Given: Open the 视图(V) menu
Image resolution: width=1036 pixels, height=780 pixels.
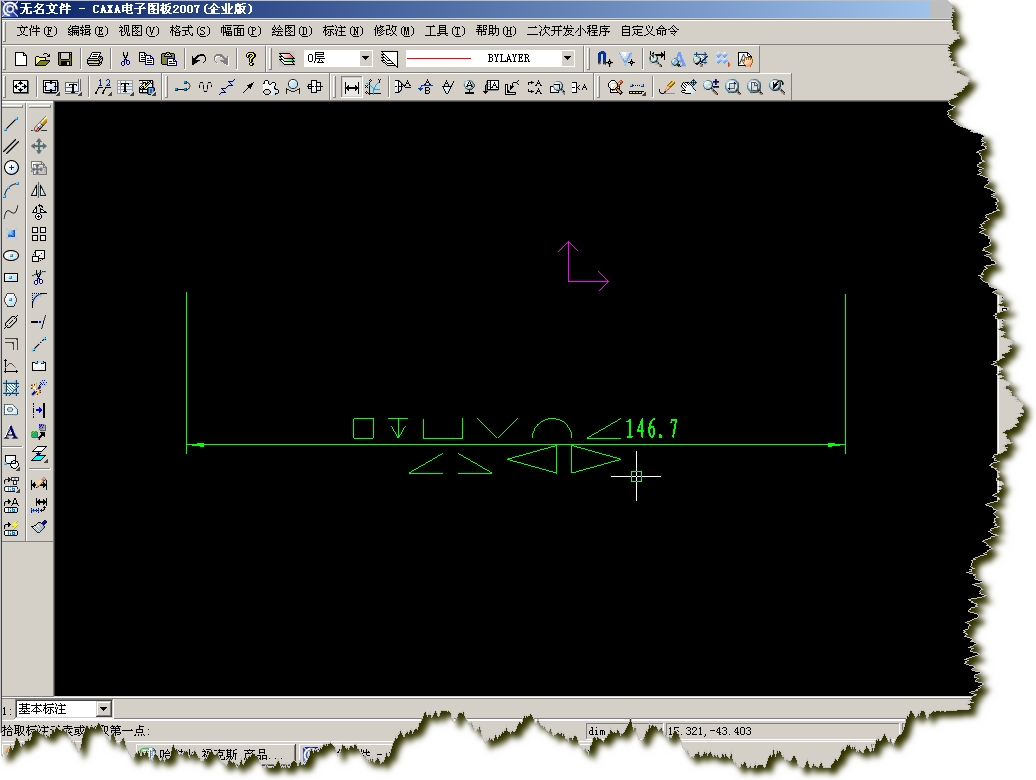Looking at the screenshot, I should coord(139,30).
